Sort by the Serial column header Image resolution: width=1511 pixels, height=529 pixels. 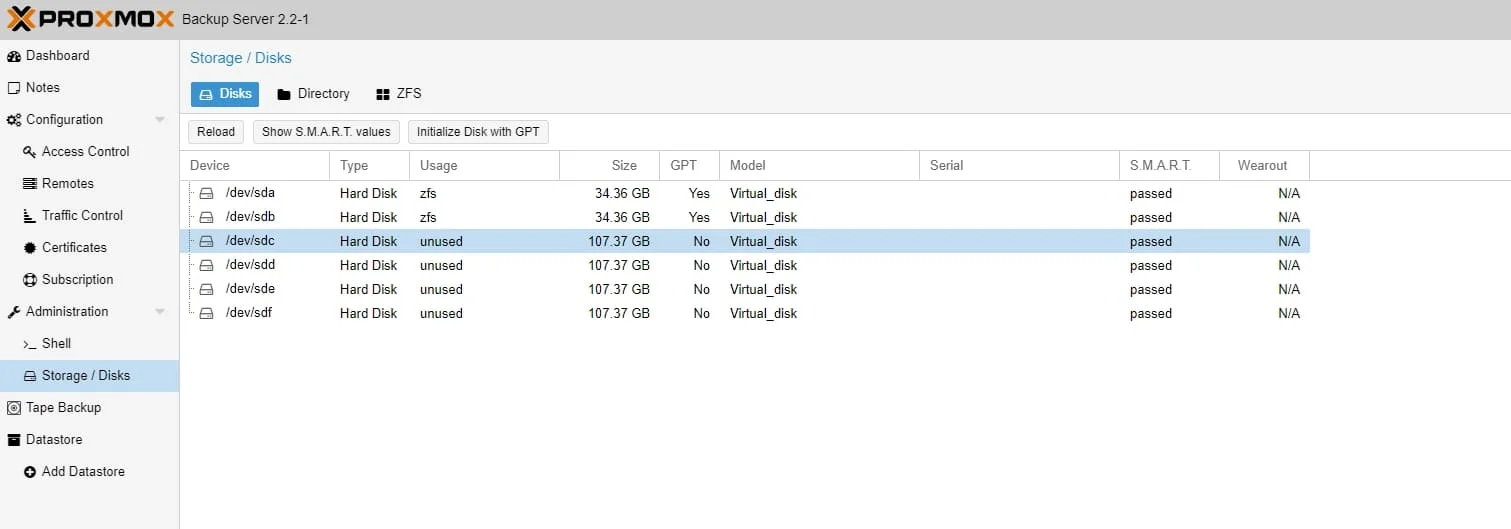click(1020, 166)
